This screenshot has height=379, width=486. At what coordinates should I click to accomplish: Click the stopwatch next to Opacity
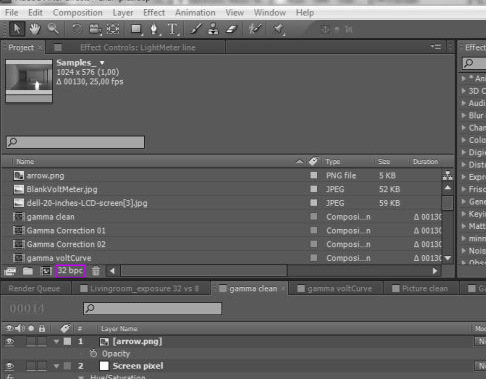point(93,353)
